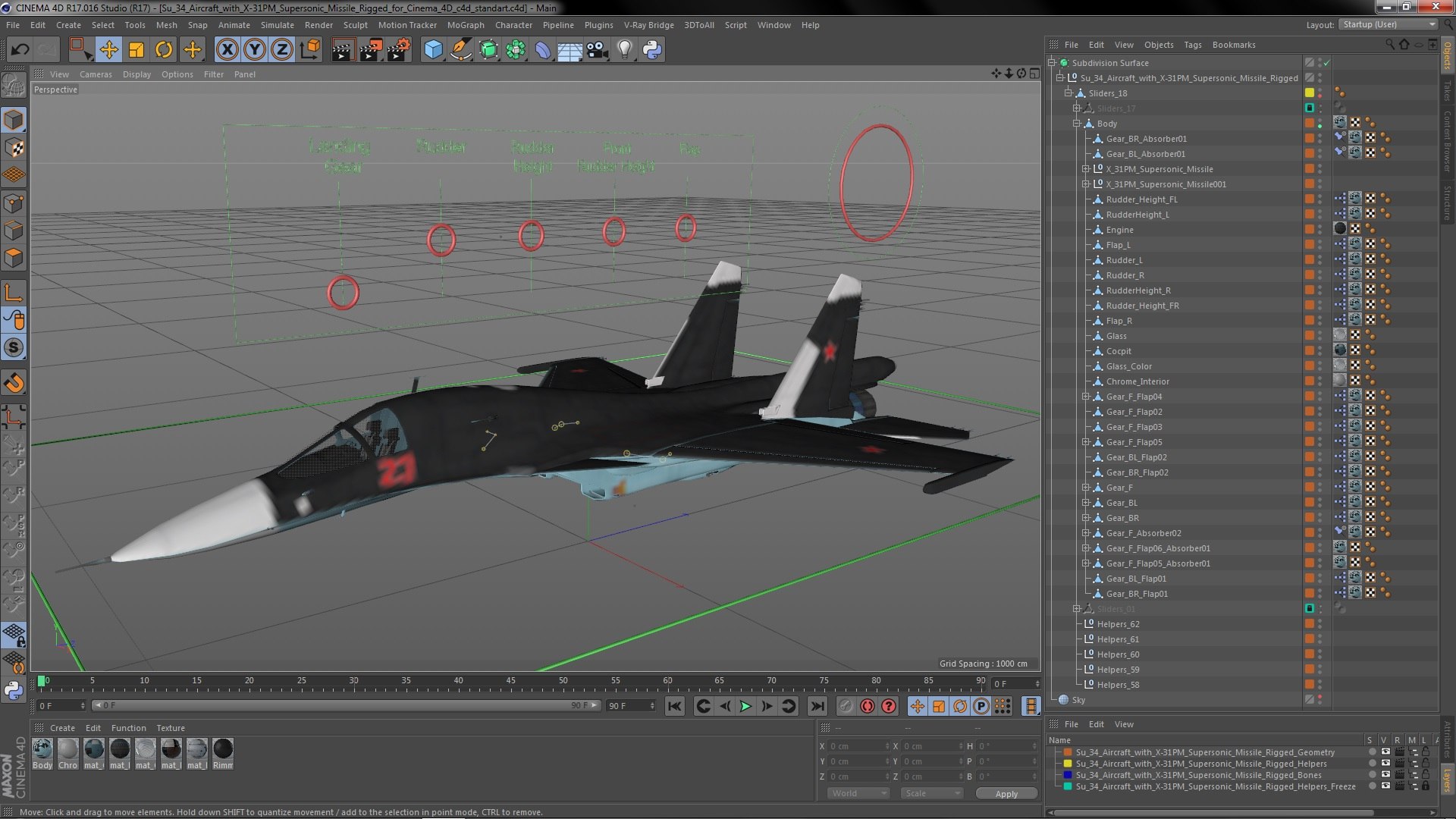
Task: Add a Floor environment object
Action: [570, 50]
